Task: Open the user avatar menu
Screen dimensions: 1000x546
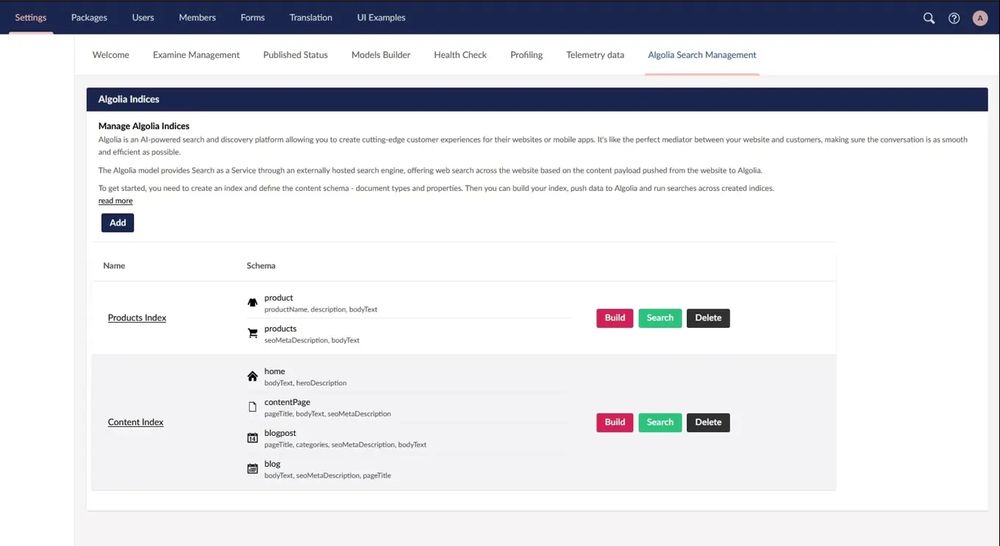Action: [x=980, y=18]
